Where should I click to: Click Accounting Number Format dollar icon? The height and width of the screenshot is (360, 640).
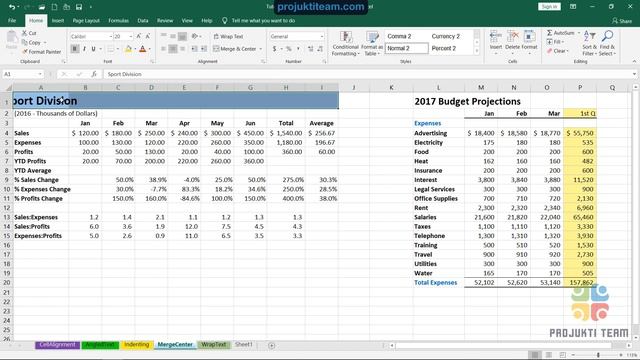(x=274, y=49)
